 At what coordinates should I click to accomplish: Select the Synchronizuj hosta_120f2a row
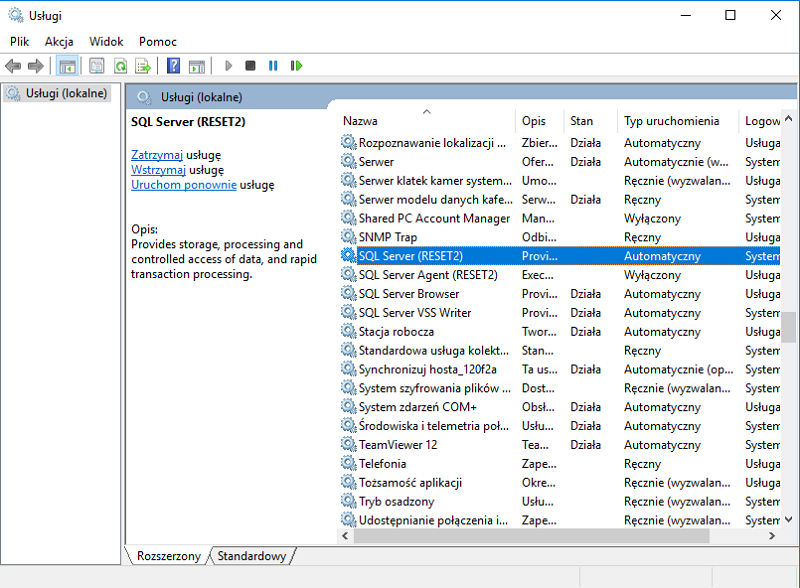point(560,369)
